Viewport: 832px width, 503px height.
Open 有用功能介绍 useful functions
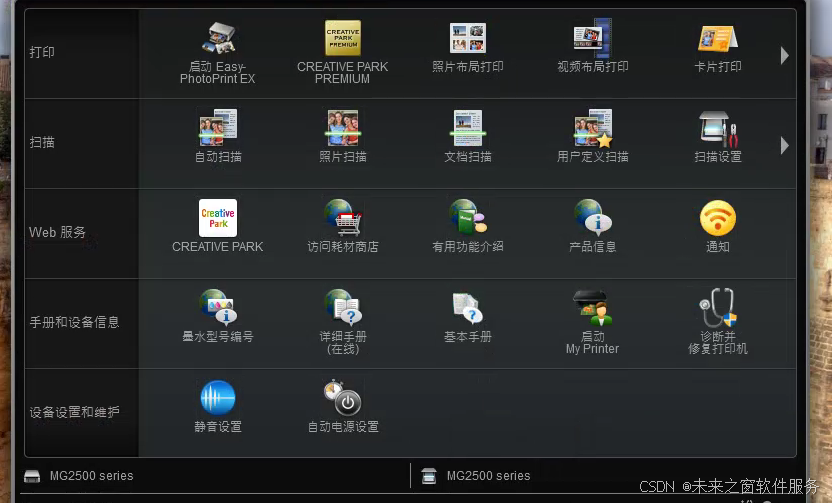click(x=467, y=226)
